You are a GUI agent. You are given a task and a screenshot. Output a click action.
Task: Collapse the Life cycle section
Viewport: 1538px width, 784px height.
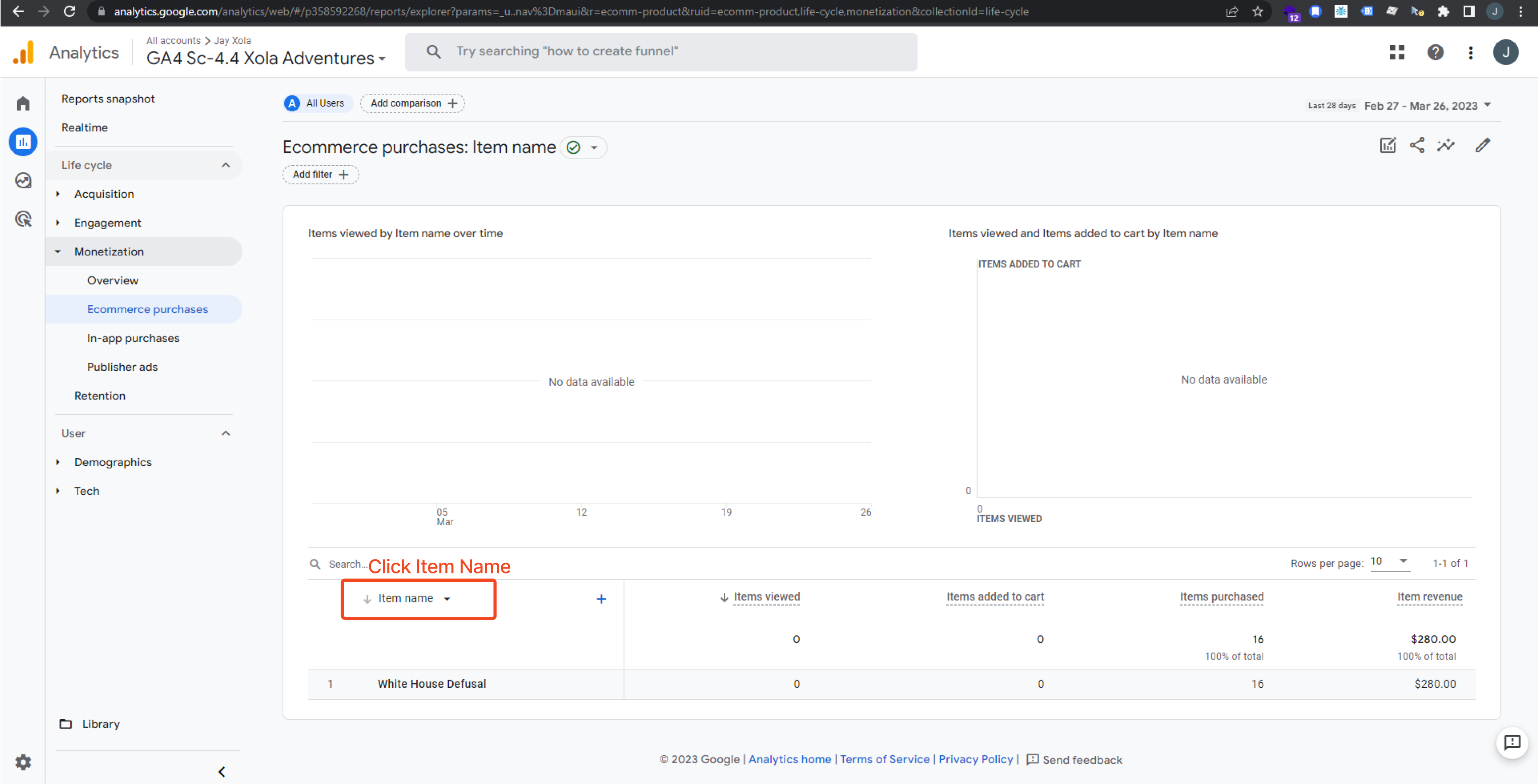tap(226, 165)
